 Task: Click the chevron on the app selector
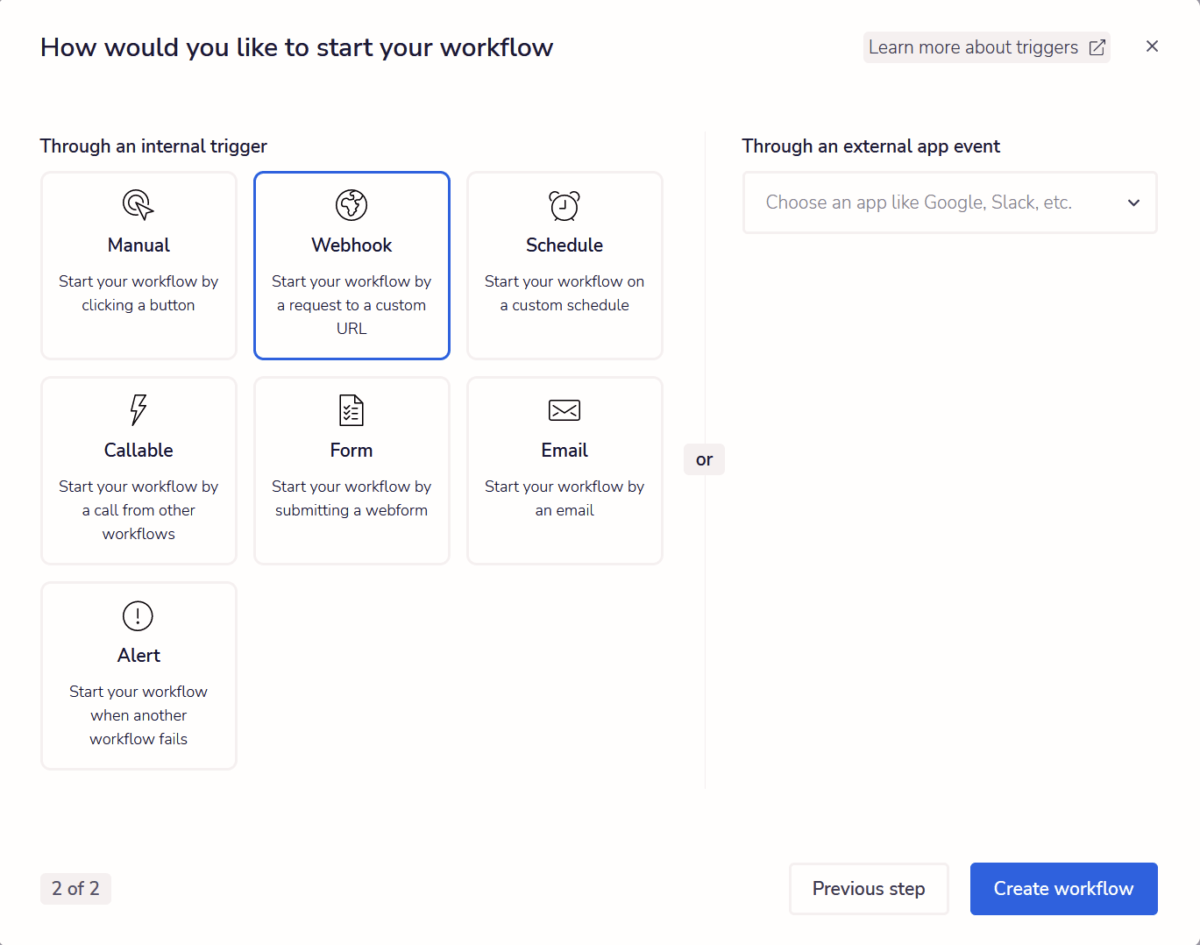point(1134,202)
